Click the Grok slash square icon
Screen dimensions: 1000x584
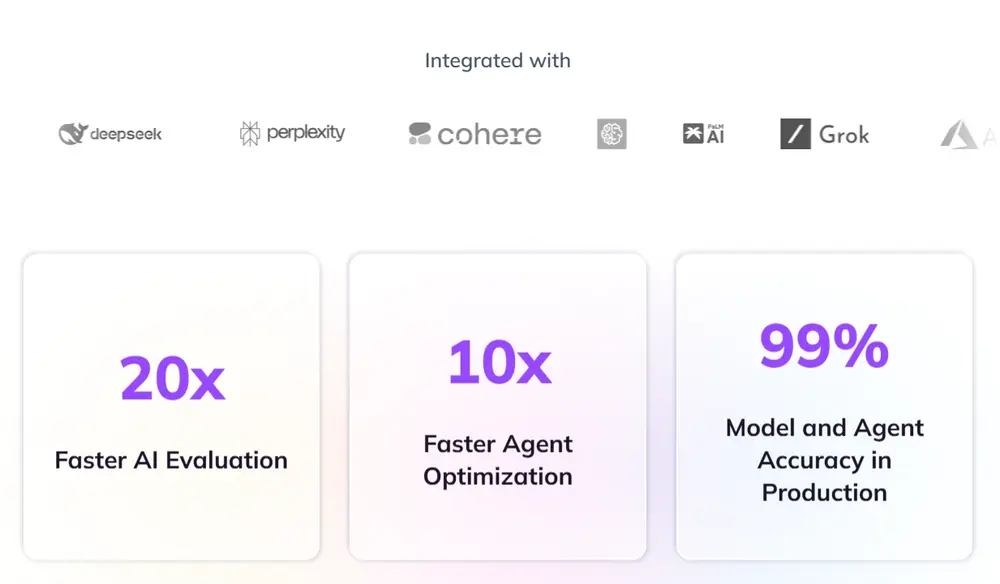pyautogui.click(x=795, y=134)
